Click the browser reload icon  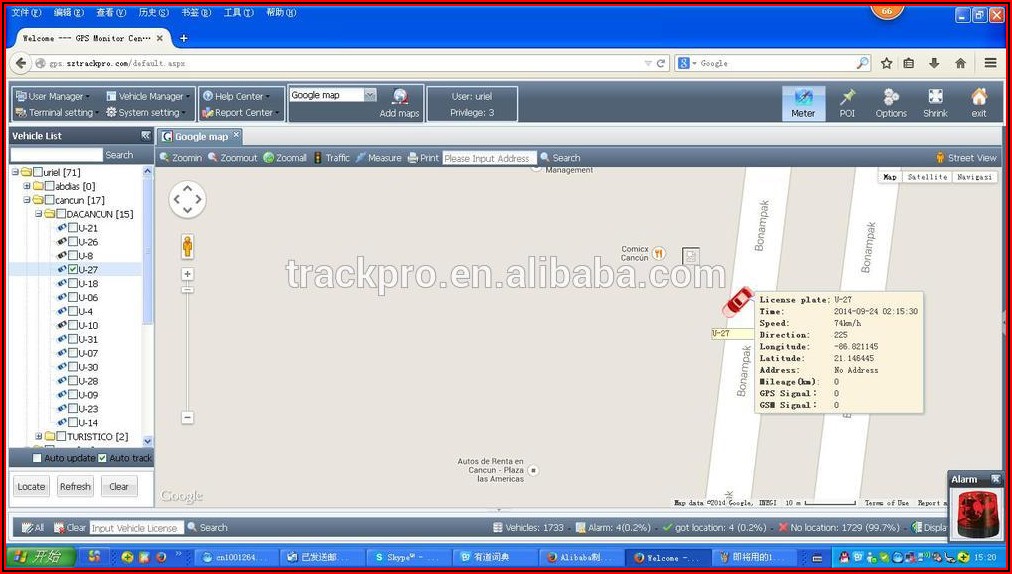pyautogui.click(x=660, y=63)
